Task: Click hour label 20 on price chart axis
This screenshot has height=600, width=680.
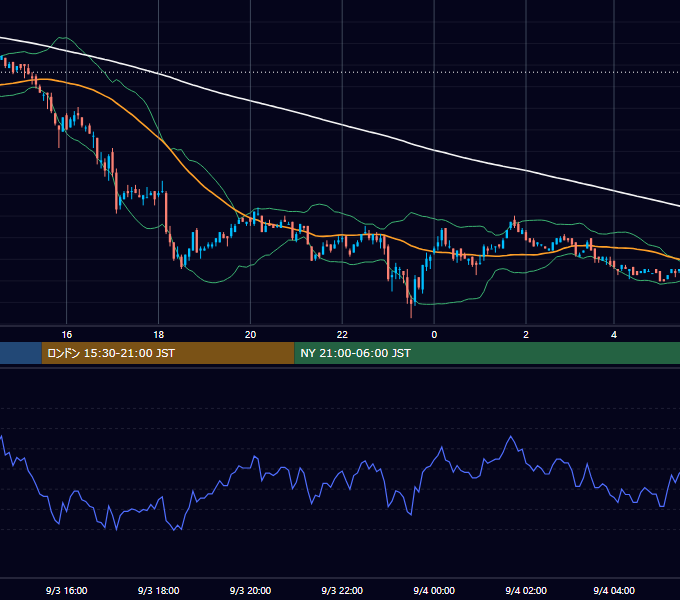Action: (x=250, y=335)
